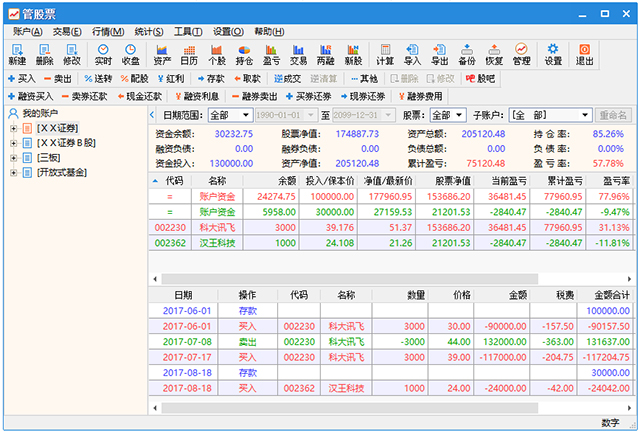Show the 资产 assets chart
The image size is (640, 432).
[162, 55]
